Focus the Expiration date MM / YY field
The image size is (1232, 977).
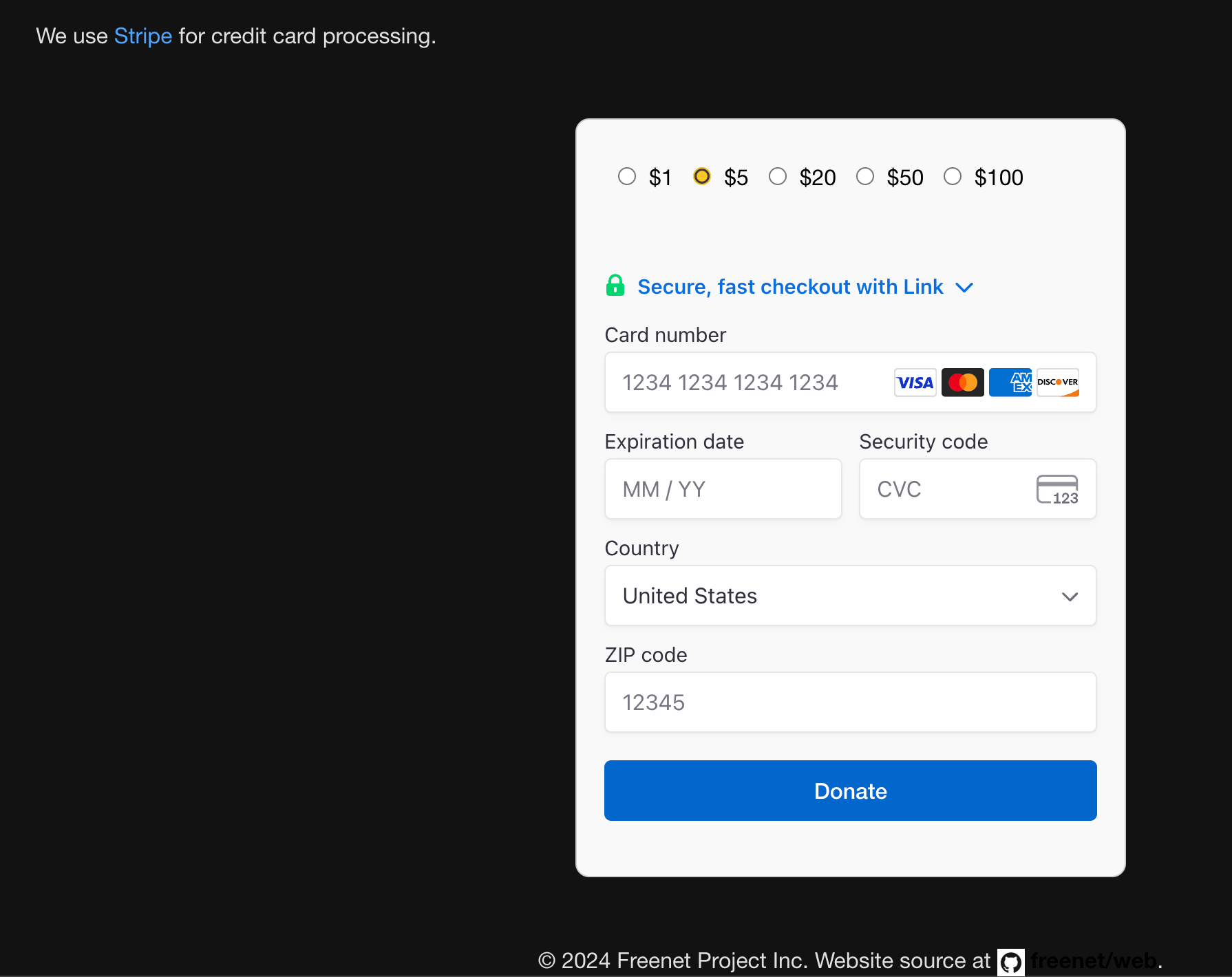click(x=723, y=489)
